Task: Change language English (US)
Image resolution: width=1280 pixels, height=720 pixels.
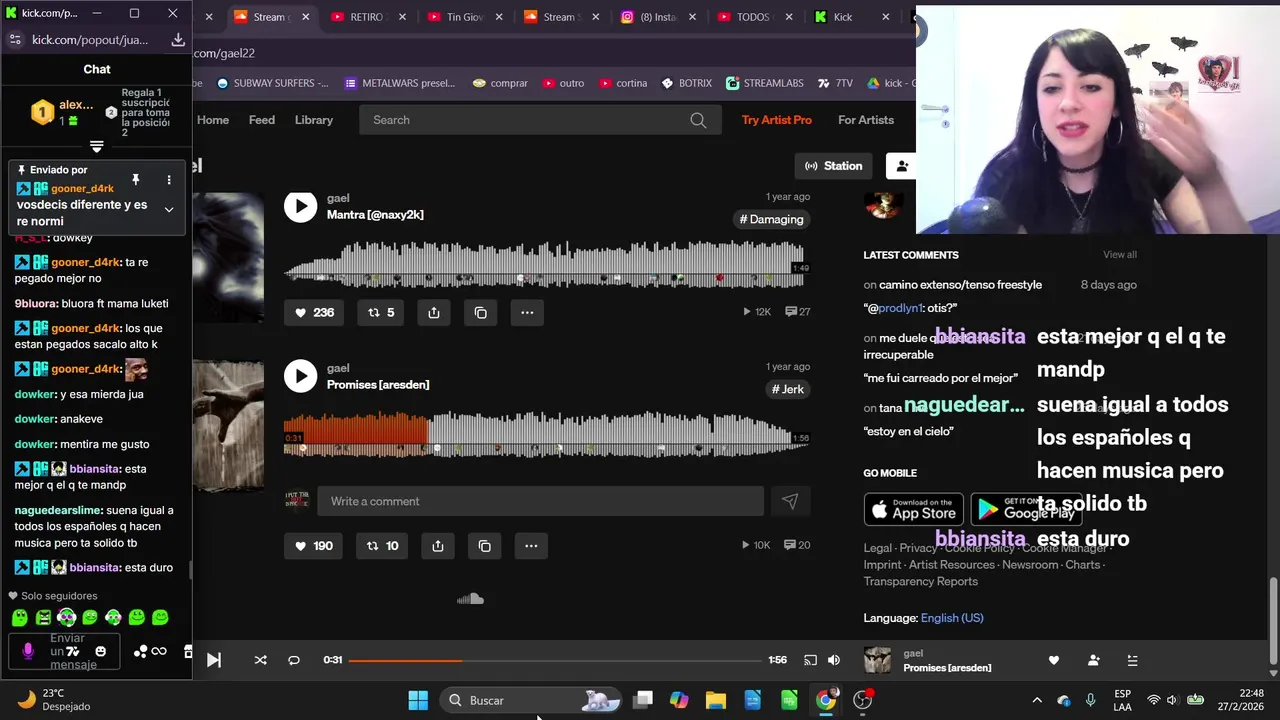Action: [x=952, y=618]
